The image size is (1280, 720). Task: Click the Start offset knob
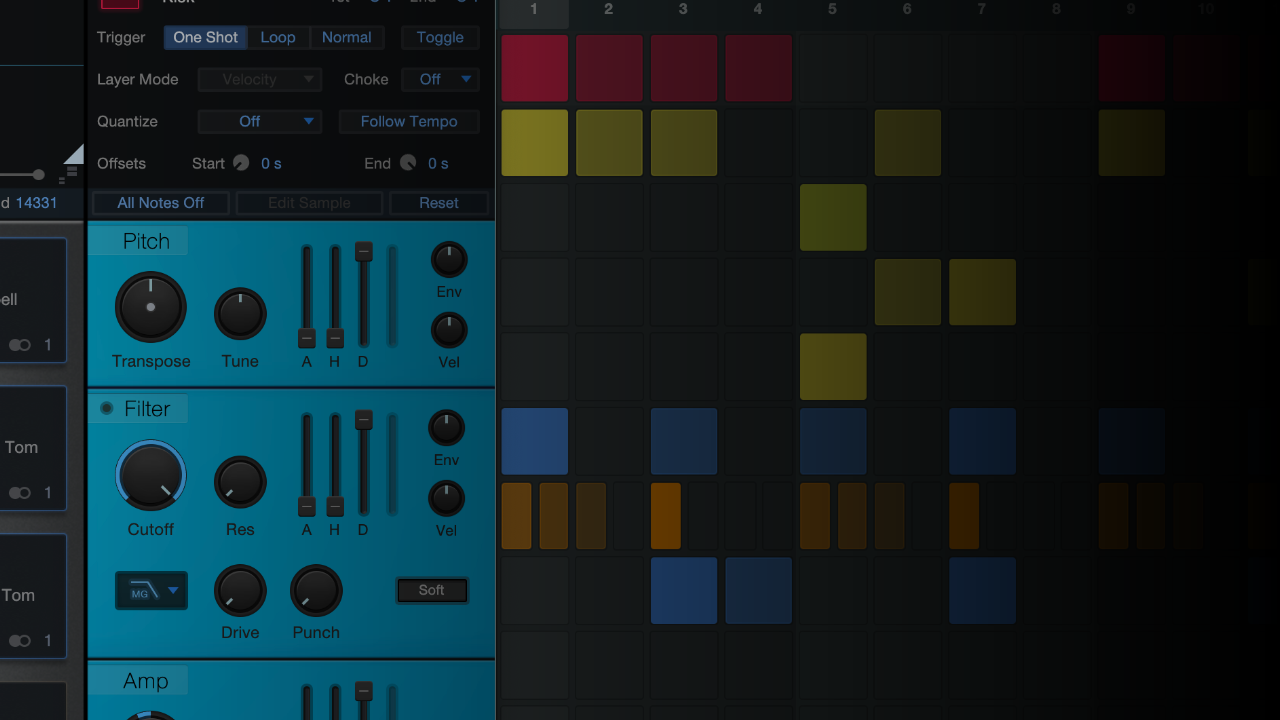coord(241,163)
